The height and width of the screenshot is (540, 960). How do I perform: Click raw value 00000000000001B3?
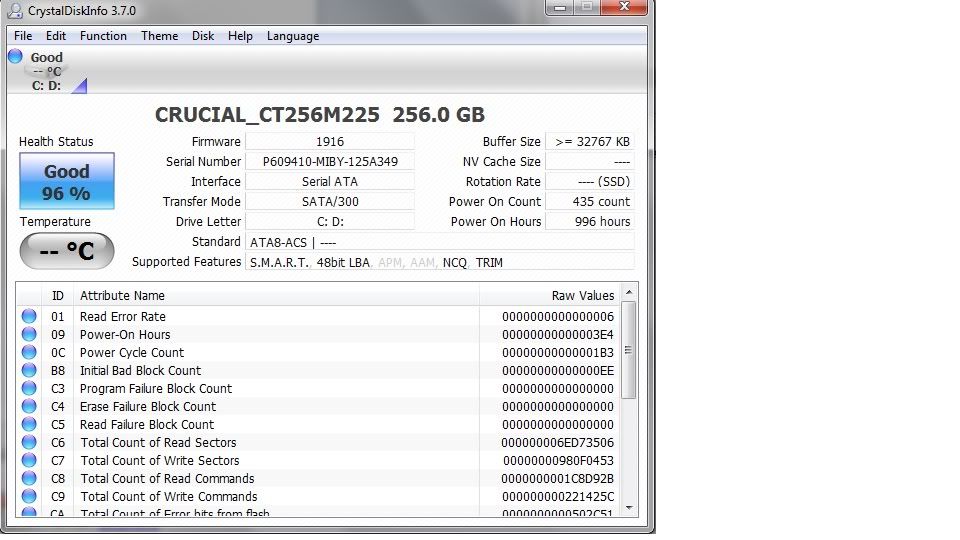(557, 353)
